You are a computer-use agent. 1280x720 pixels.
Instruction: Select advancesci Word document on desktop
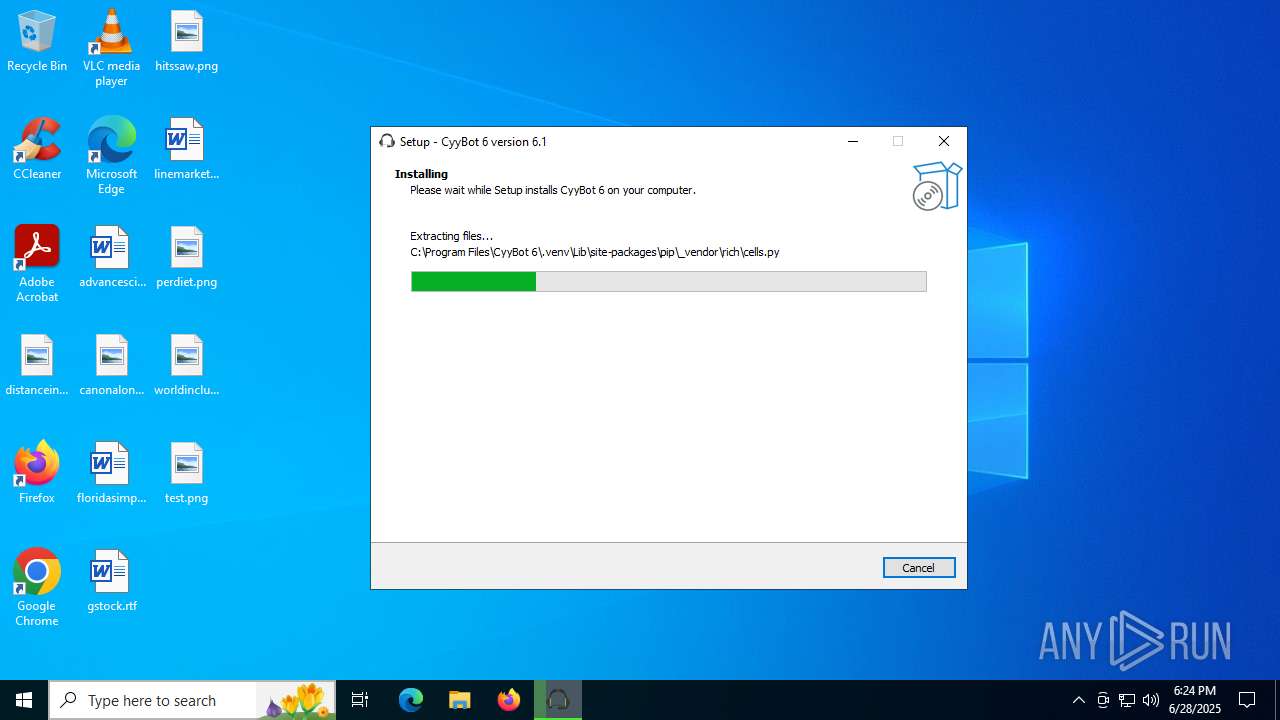(x=111, y=258)
